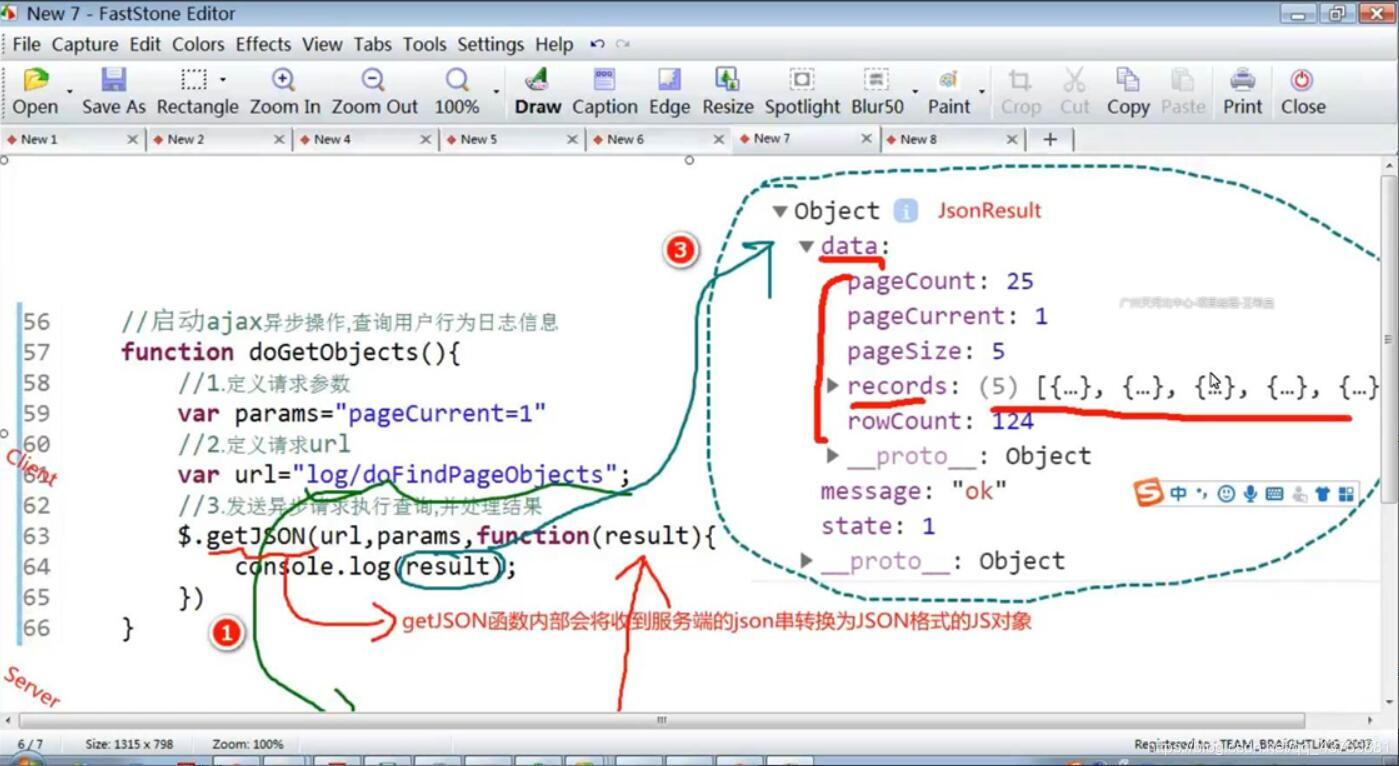The height and width of the screenshot is (766, 1399).
Task: Open the Edit menu
Action: [x=145, y=44]
